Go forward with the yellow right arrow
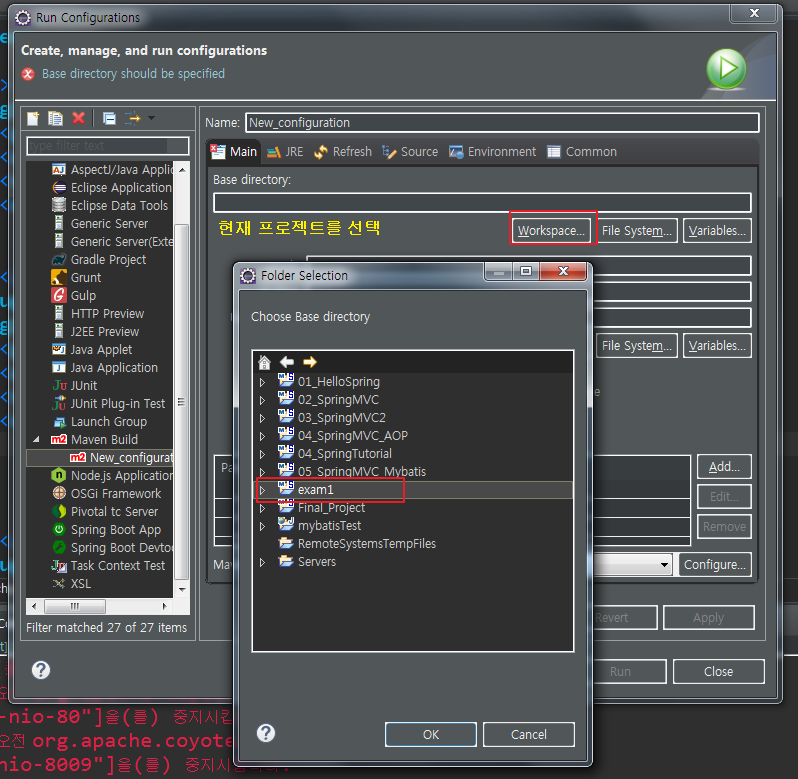The image size is (798, 779). tap(310, 362)
